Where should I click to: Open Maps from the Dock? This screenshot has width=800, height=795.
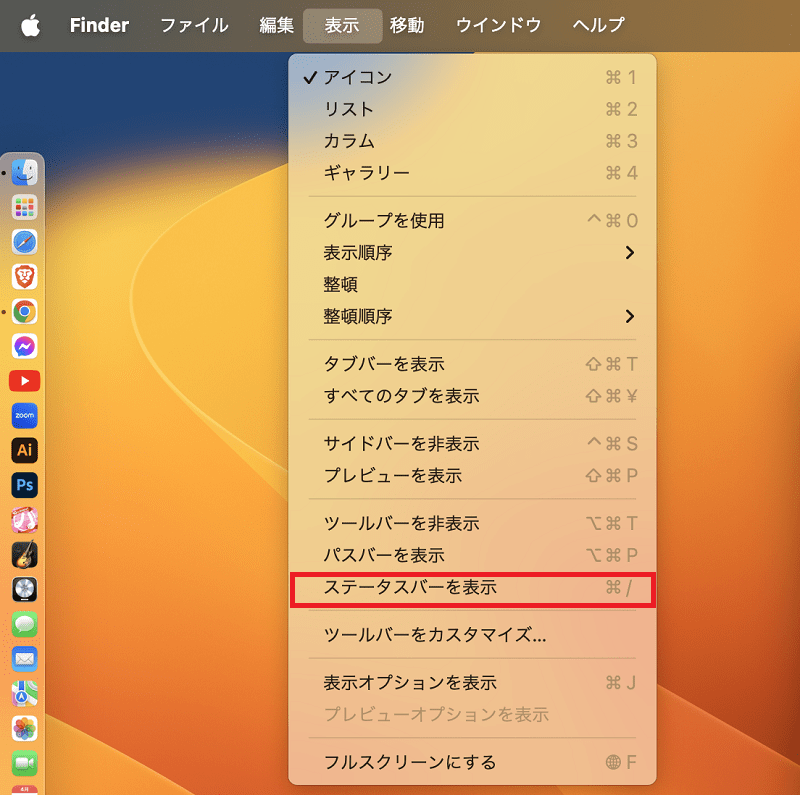[24, 693]
